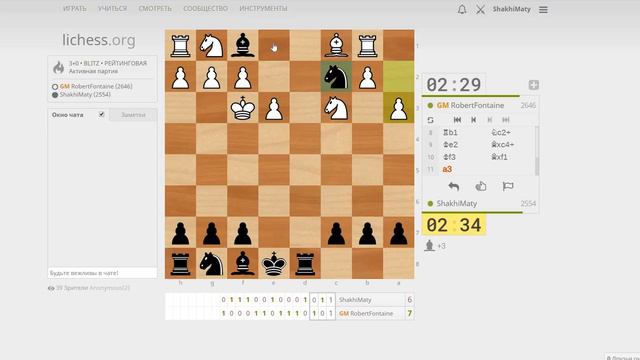Open the ИНСТРУМЕНТЫ menu
Viewport: 640px width, 360px height.
(x=263, y=8)
